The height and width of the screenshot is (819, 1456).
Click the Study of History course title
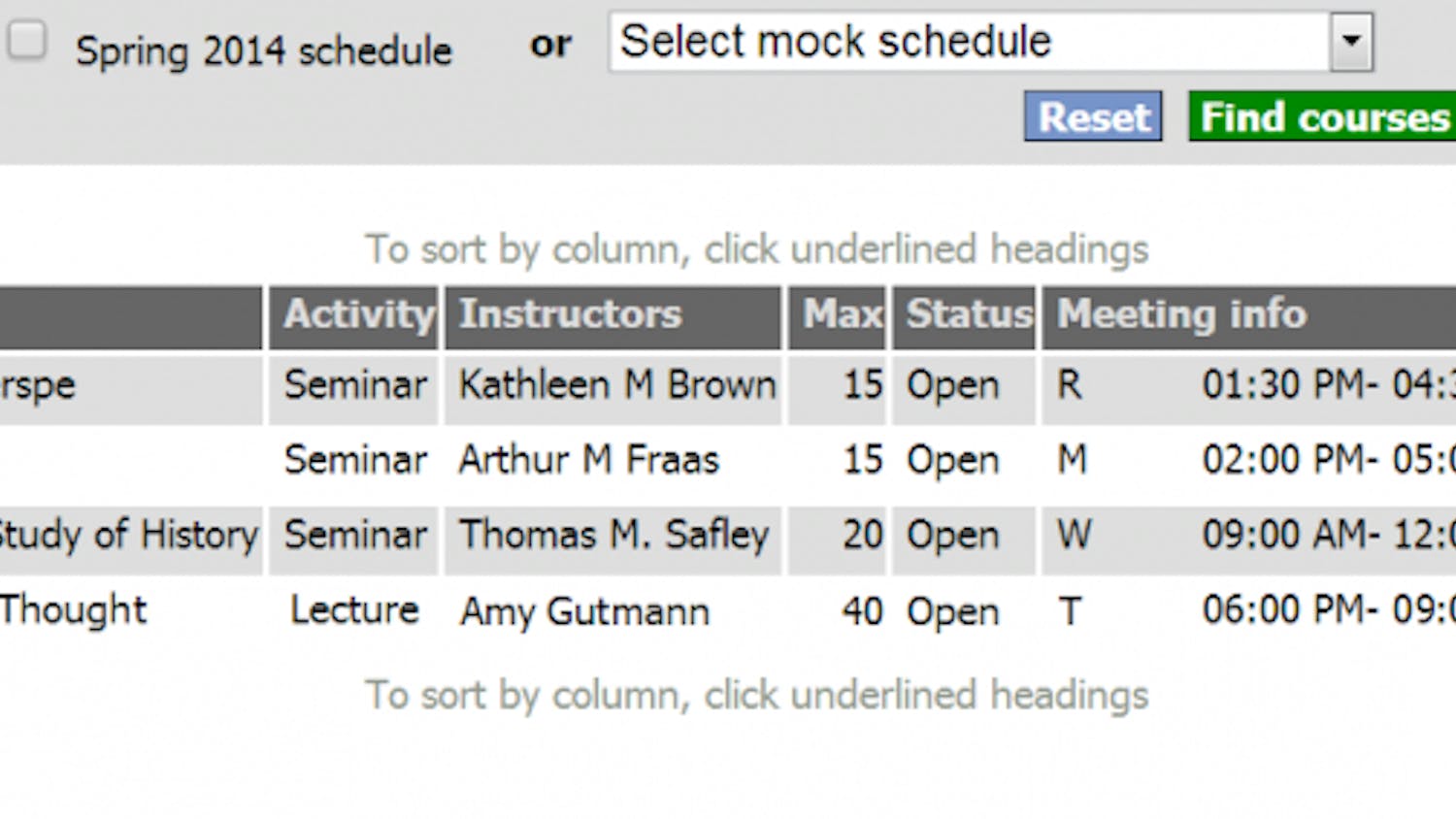(x=129, y=535)
